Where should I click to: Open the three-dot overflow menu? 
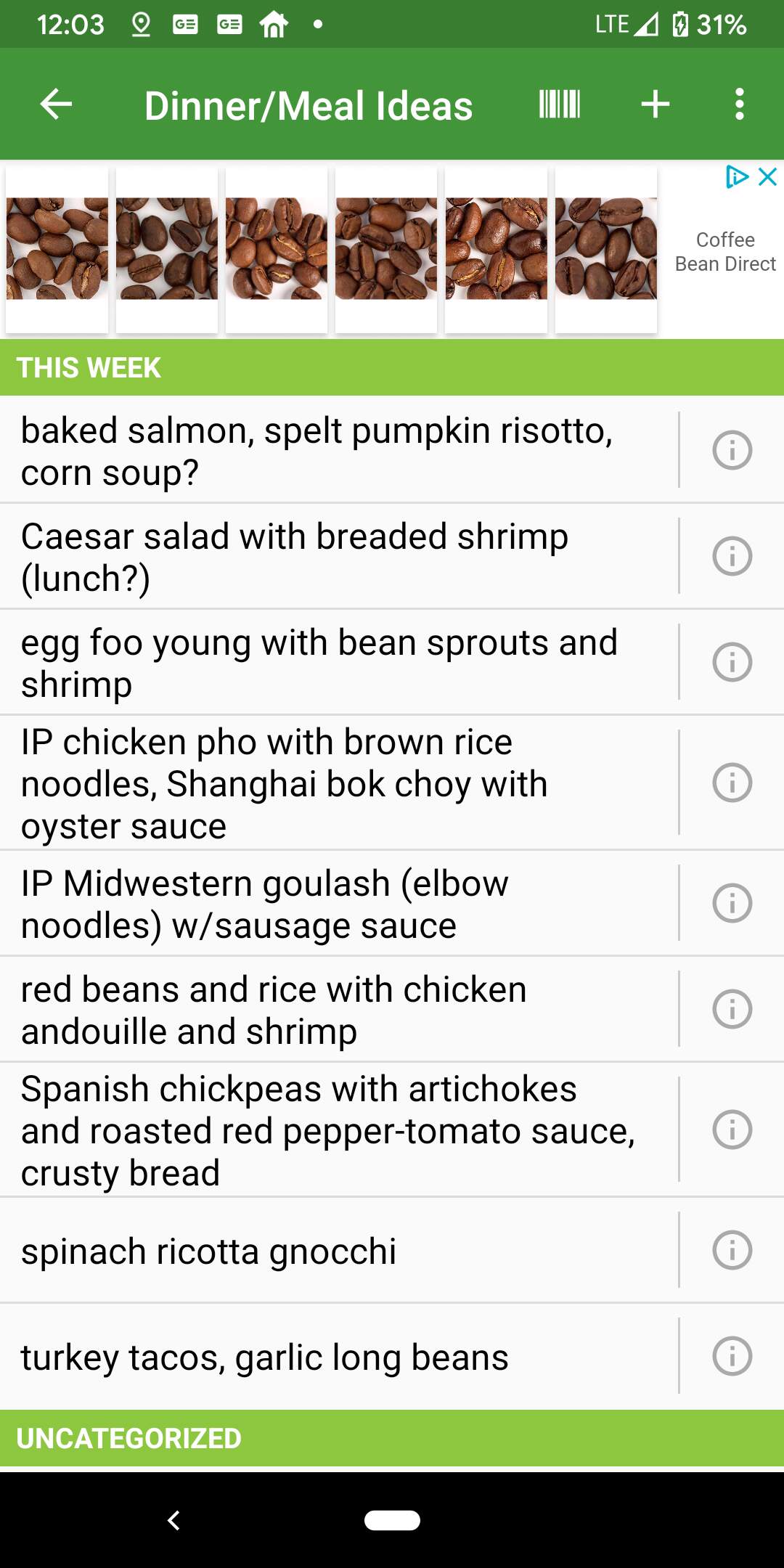tap(739, 105)
